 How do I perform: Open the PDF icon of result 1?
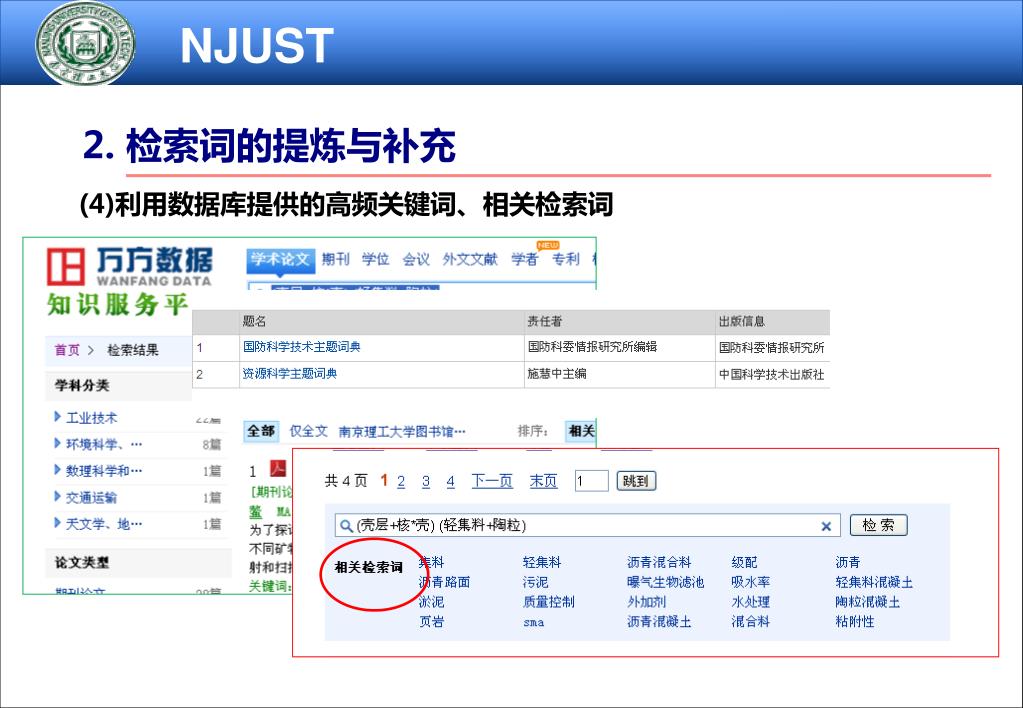coord(279,469)
